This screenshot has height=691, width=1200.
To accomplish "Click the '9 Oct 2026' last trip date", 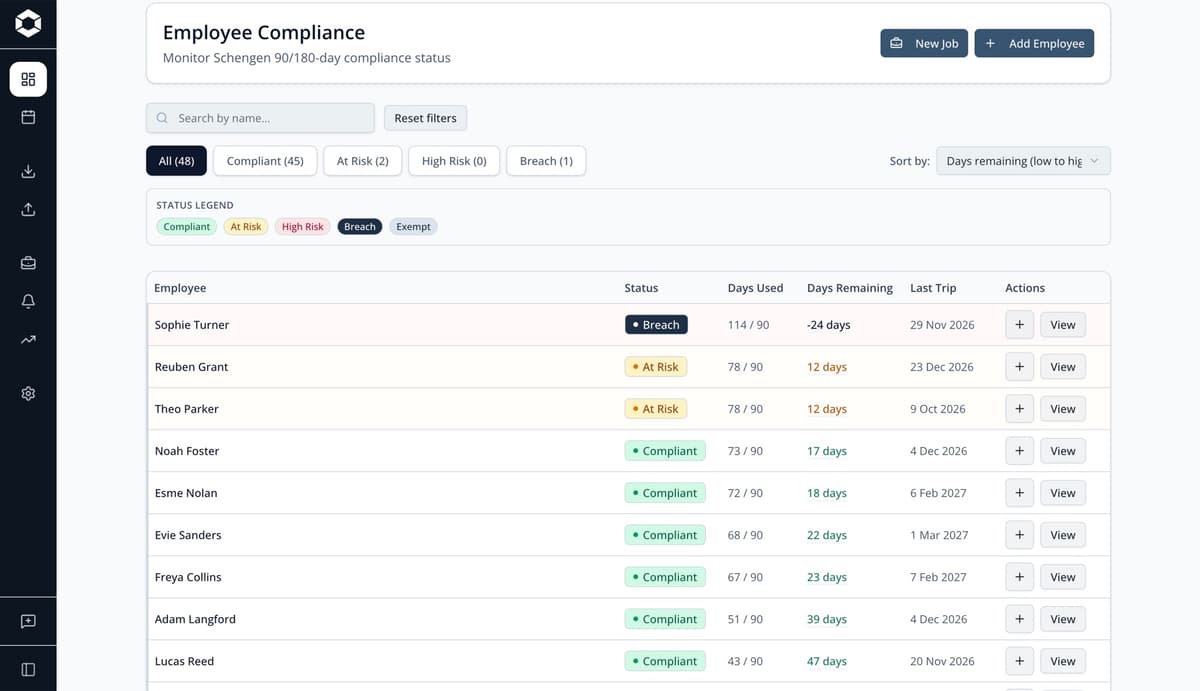I will click(938, 409).
